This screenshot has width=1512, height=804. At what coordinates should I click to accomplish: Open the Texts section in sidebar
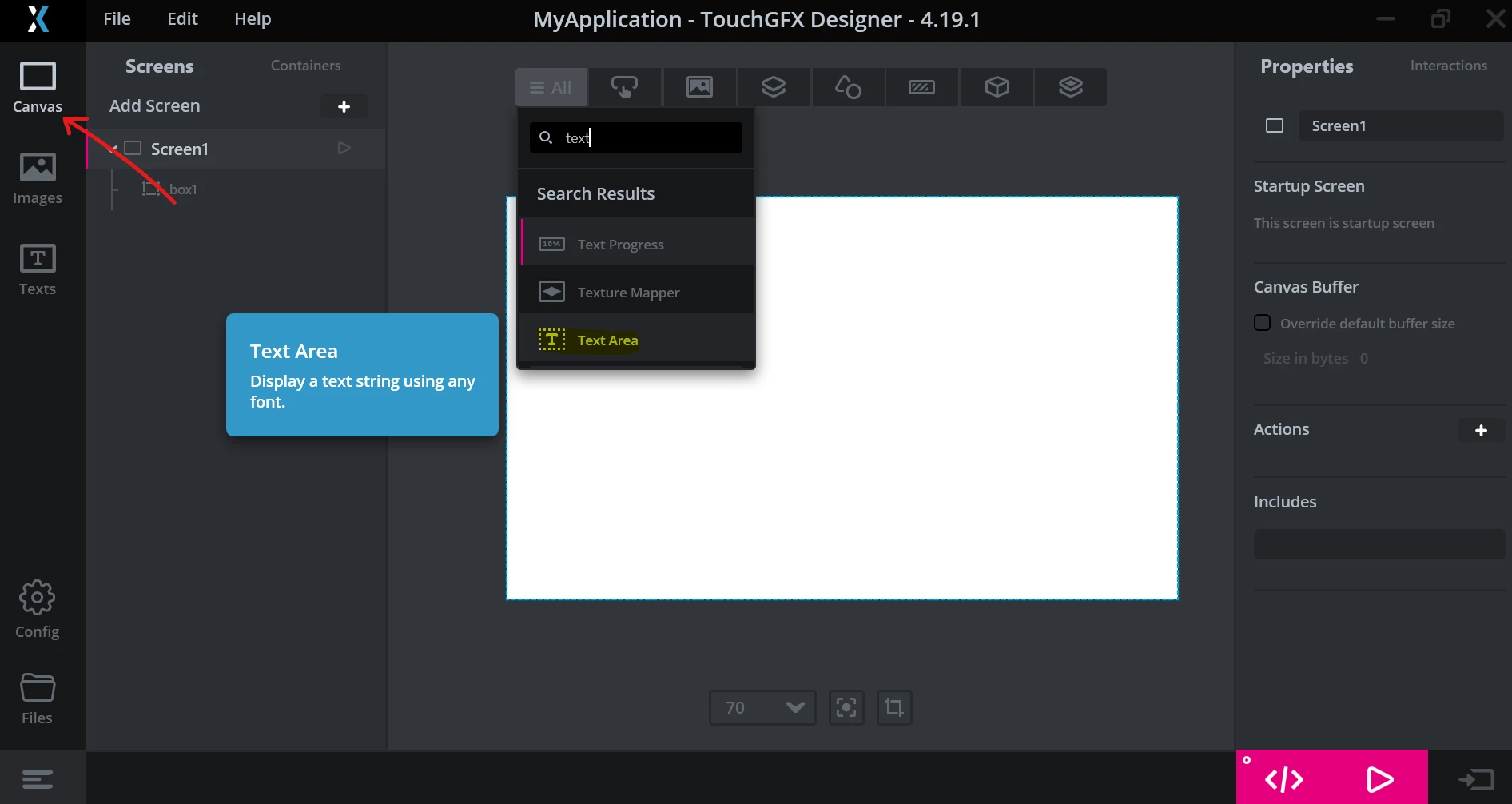(x=38, y=269)
